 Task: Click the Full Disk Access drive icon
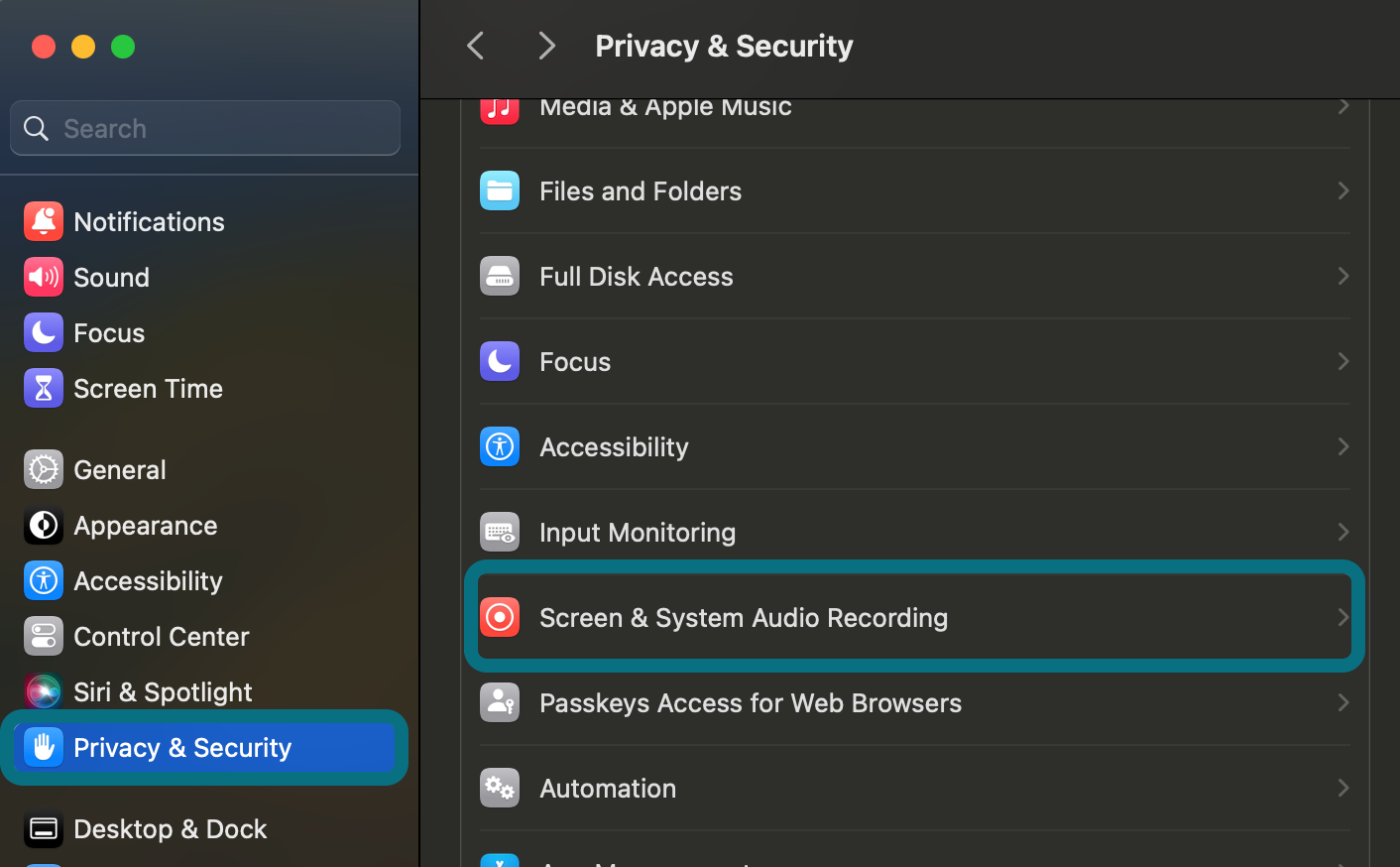coord(500,276)
